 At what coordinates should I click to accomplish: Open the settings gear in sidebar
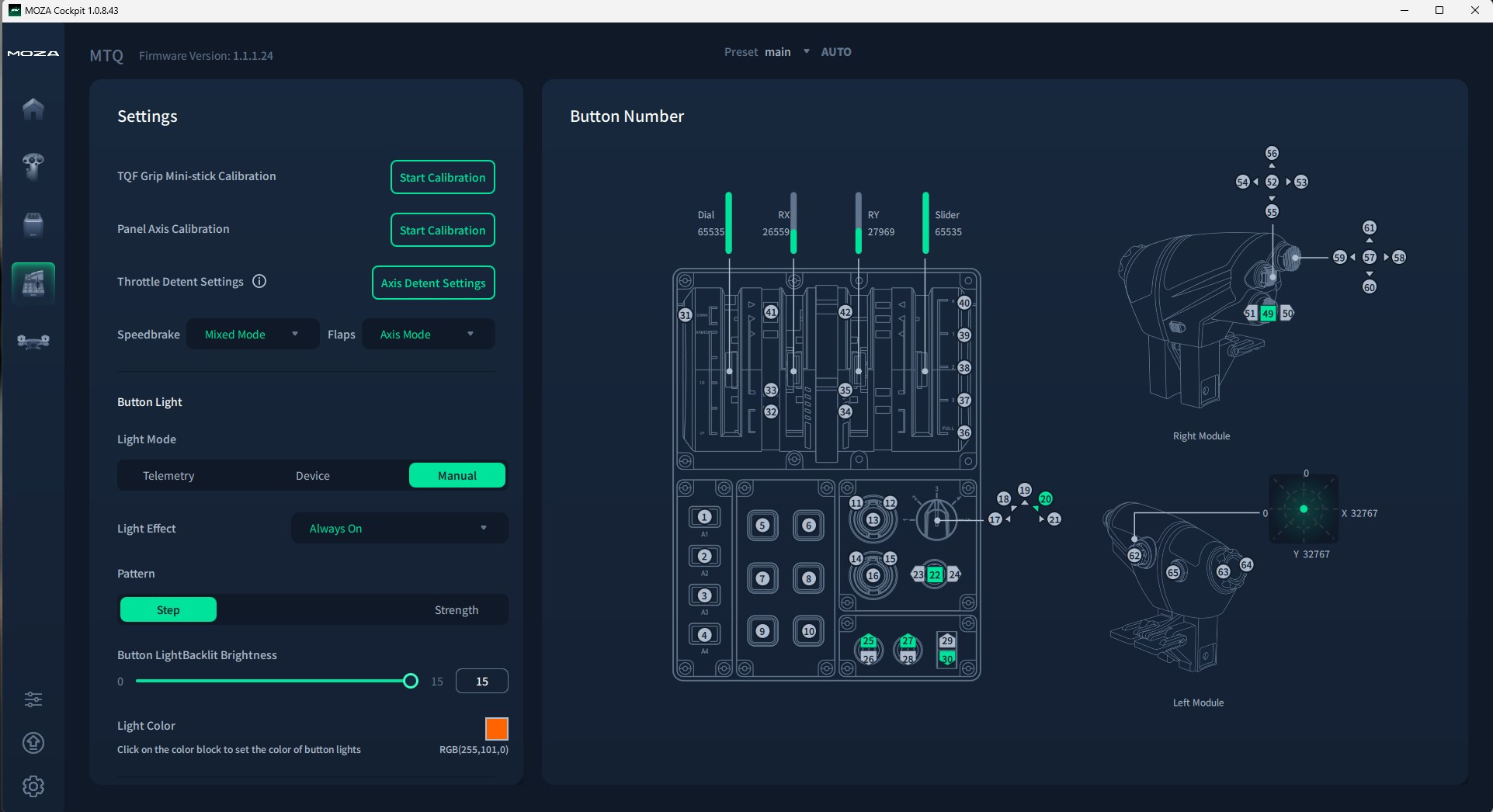point(33,786)
